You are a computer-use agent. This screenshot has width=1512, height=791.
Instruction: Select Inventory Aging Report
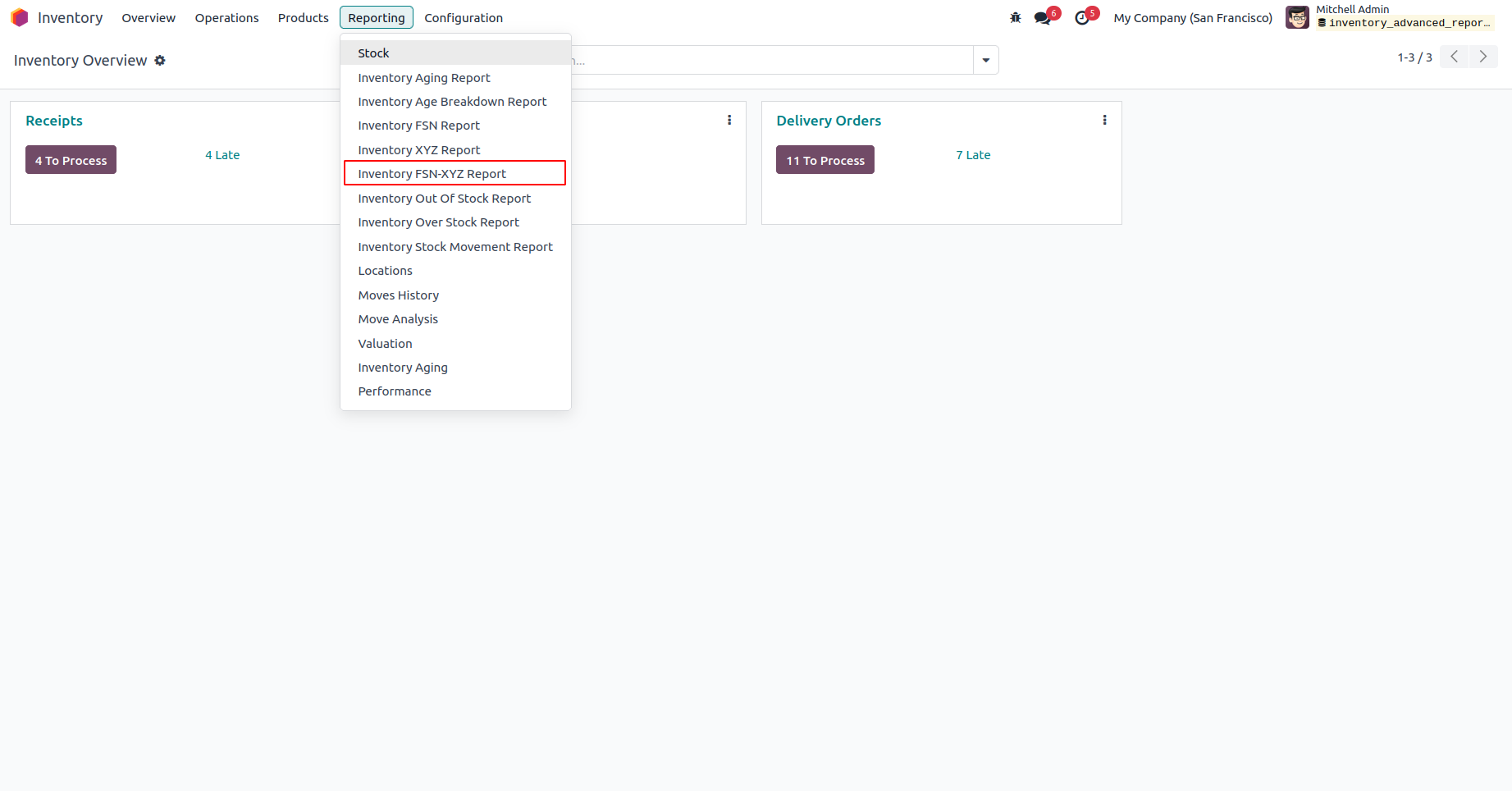click(455, 77)
